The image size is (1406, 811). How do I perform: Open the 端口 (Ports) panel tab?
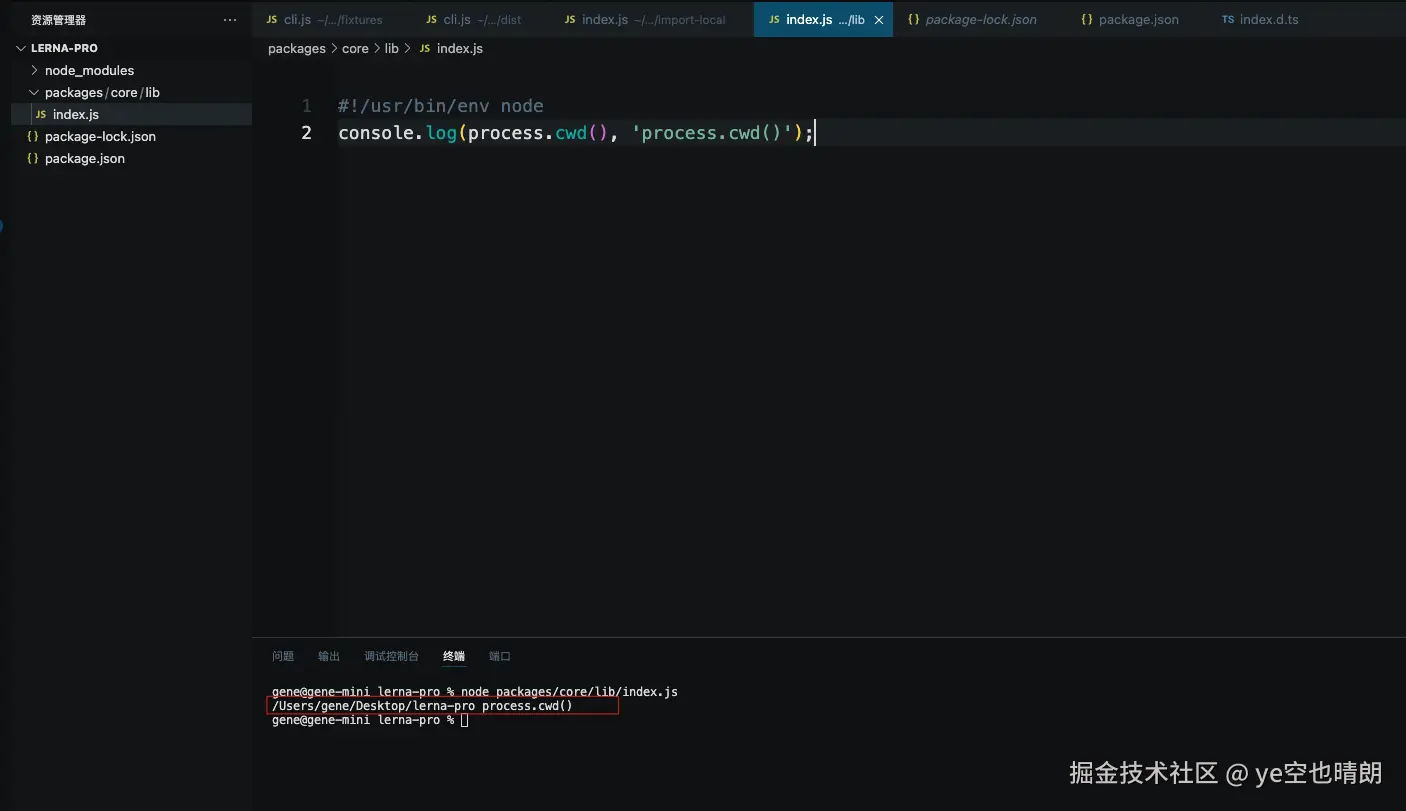[x=500, y=656]
